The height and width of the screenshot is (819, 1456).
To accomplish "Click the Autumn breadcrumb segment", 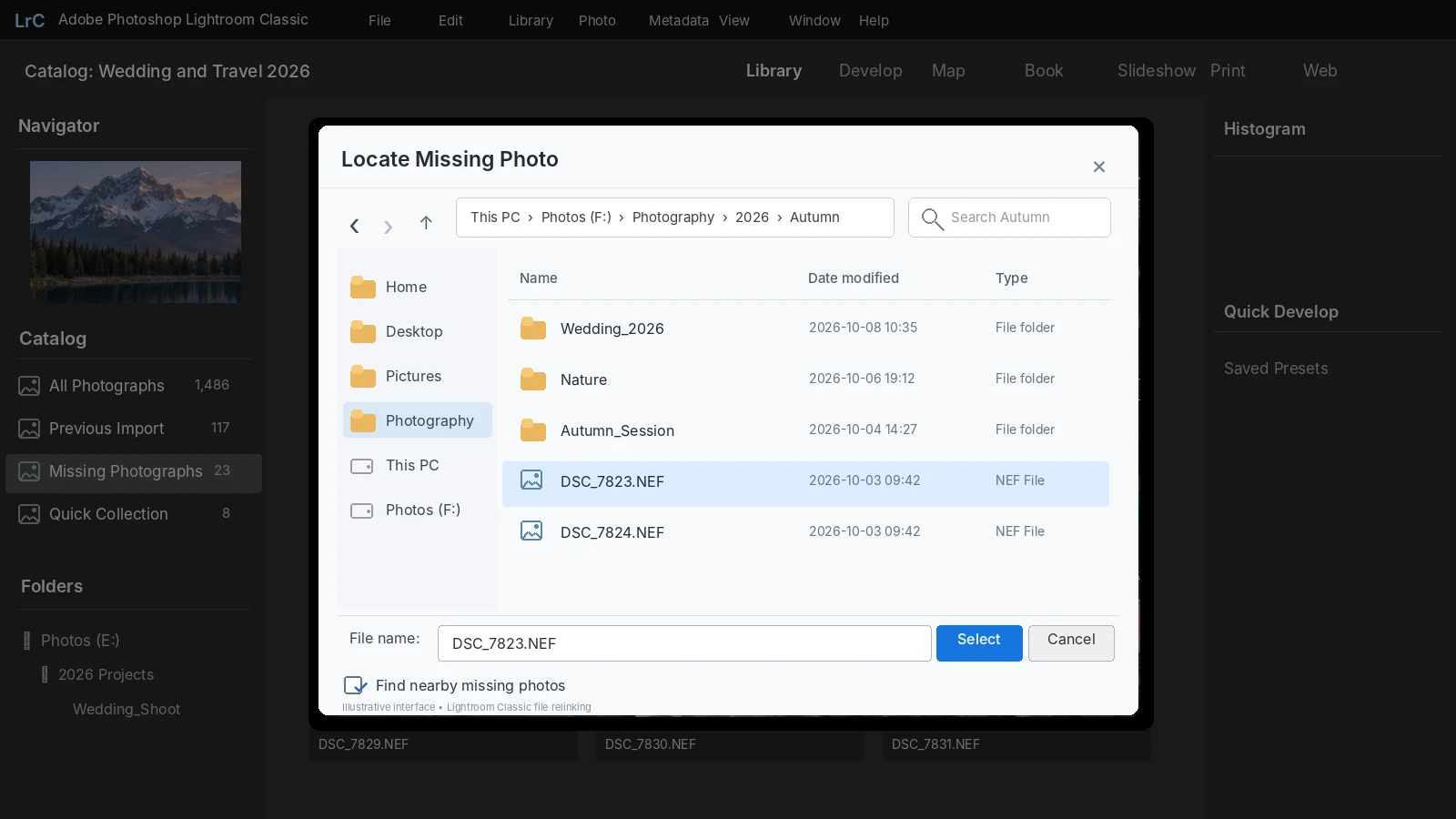I will (x=814, y=217).
